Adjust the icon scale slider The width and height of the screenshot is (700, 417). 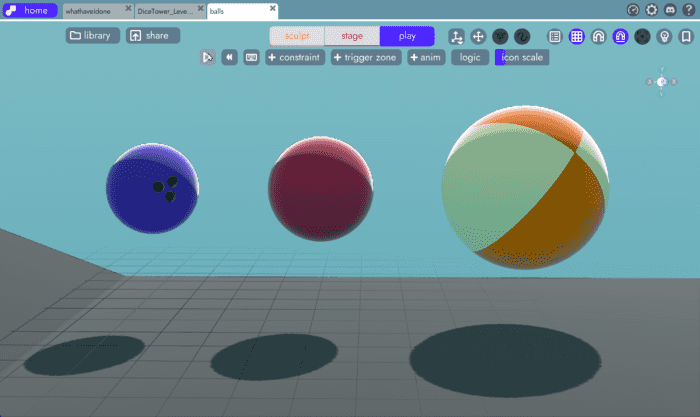point(522,57)
